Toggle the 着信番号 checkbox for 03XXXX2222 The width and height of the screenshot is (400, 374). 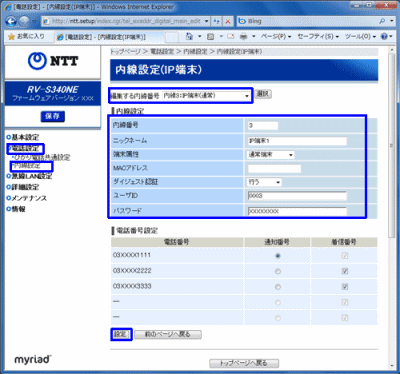click(x=345, y=271)
